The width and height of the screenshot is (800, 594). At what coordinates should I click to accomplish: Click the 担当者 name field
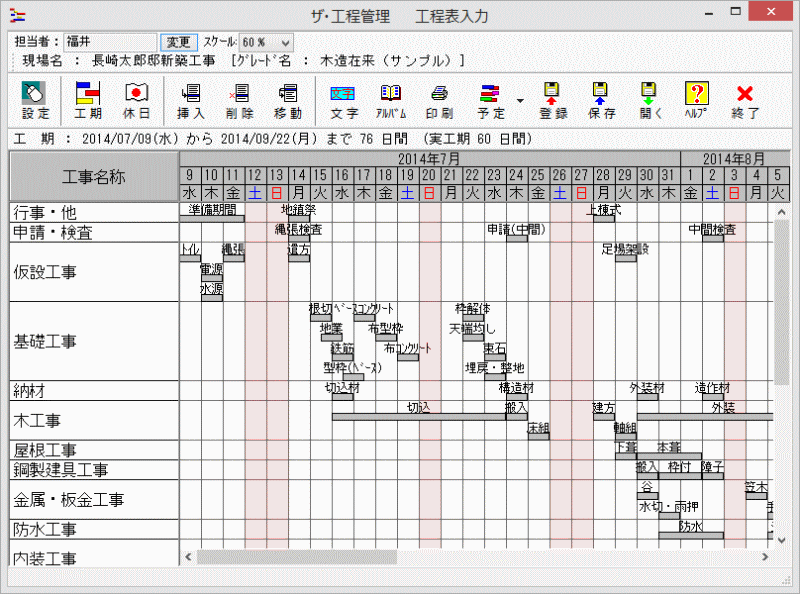click(x=110, y=42)
